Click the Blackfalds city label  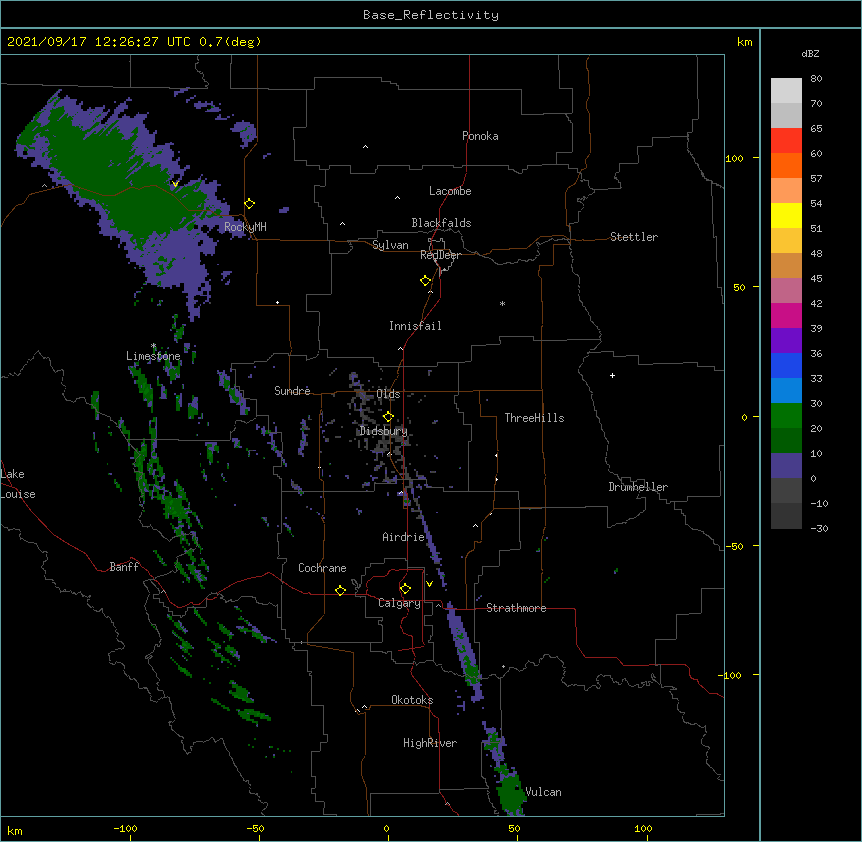tap(441, 223)
